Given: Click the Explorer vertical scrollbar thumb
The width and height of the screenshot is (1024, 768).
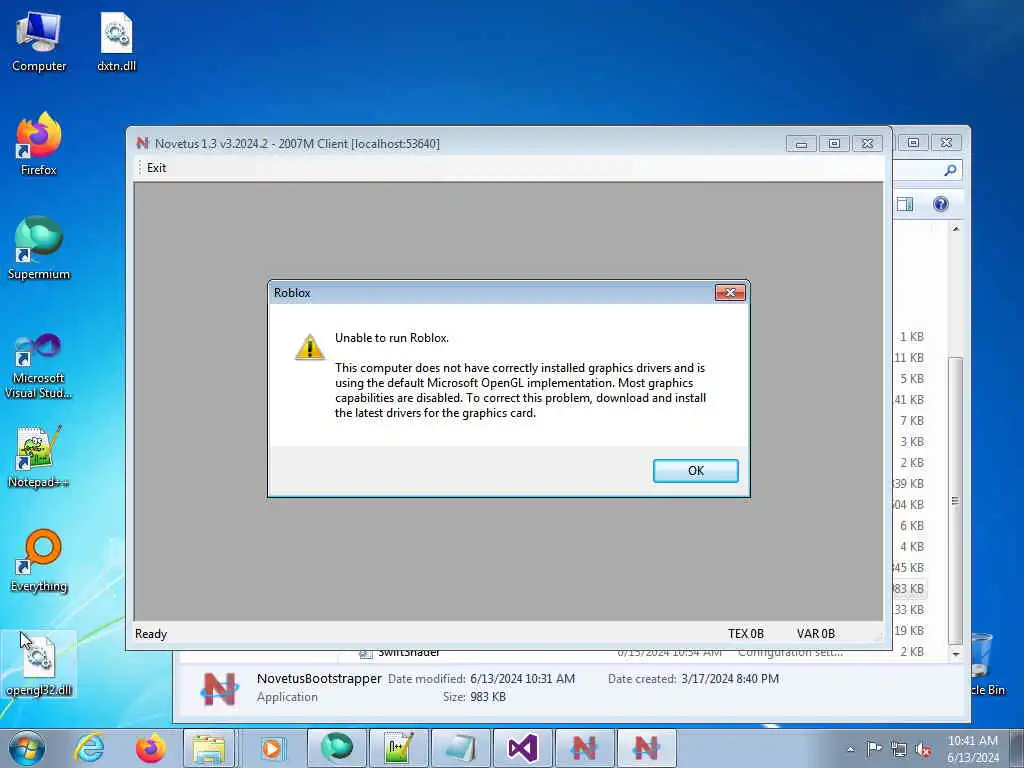Looking at the screenshot, I should (x=955, y=501).
